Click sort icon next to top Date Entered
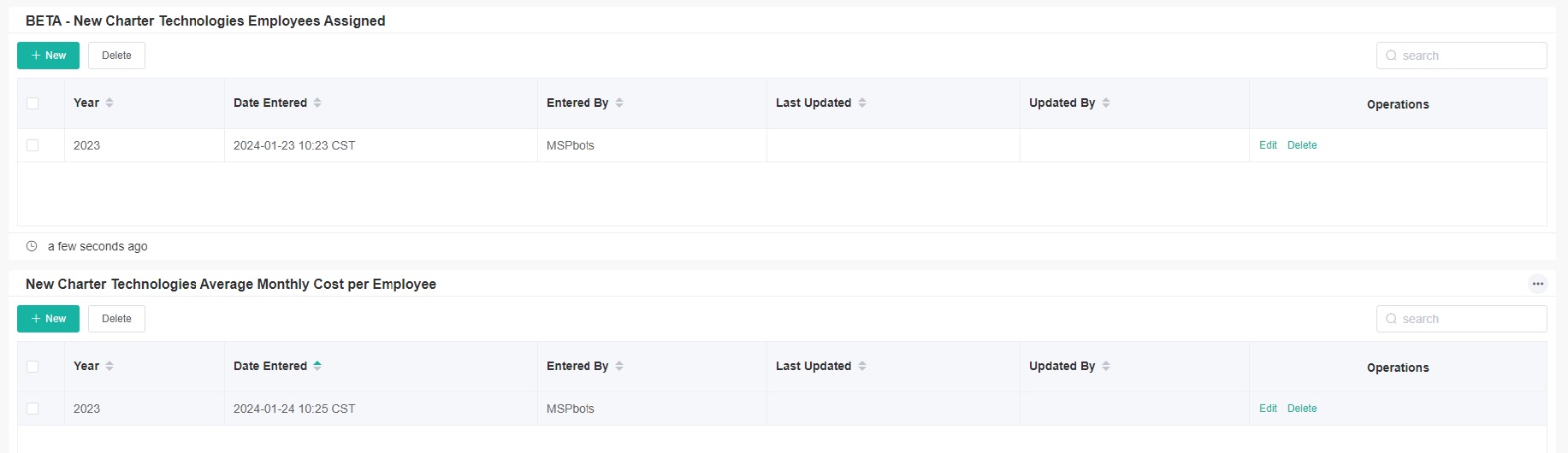Screen dimensions: 1568x453 (317, 103)
